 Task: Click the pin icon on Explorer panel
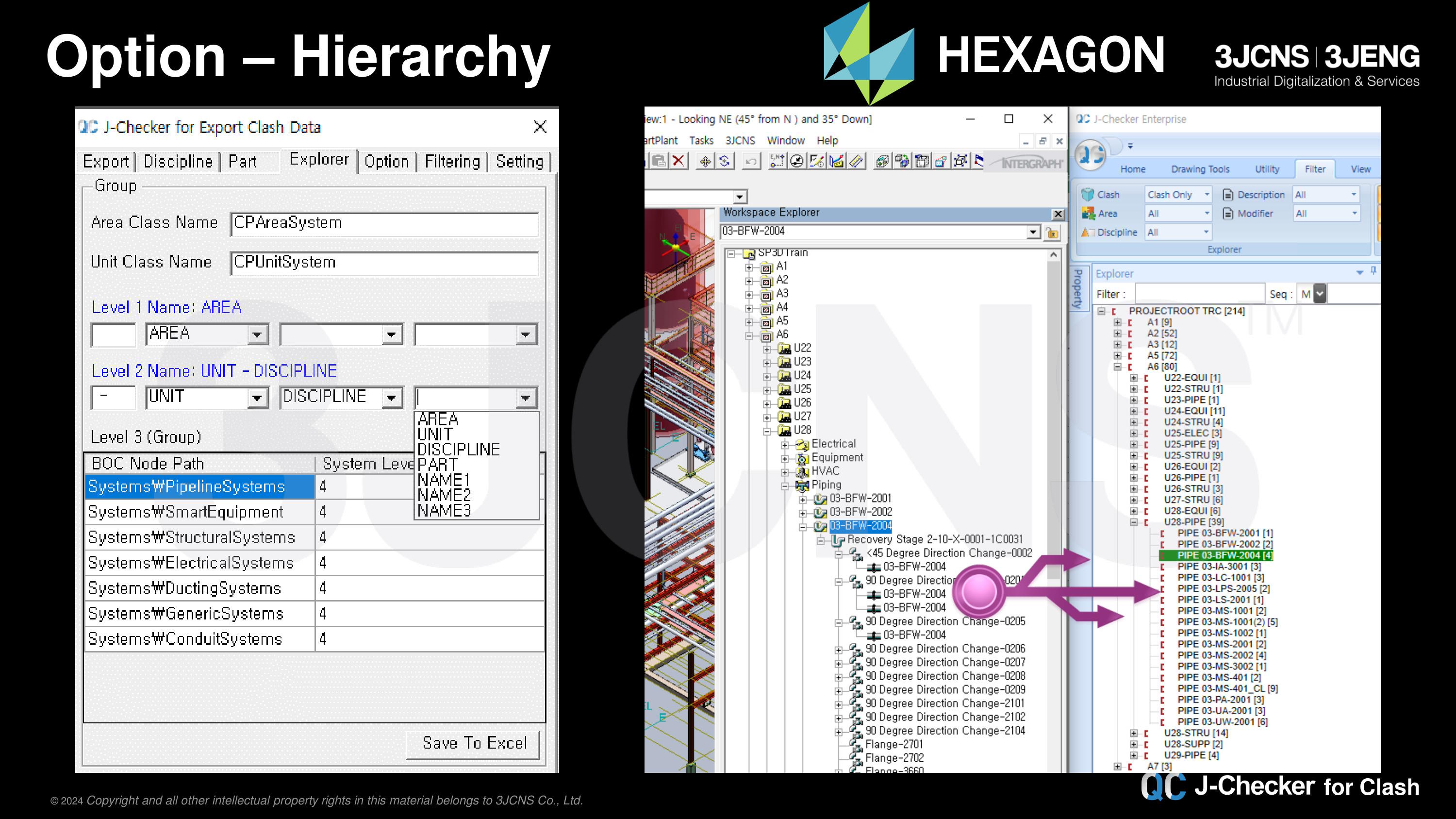pyautogui.click(x=1373, y=272)
